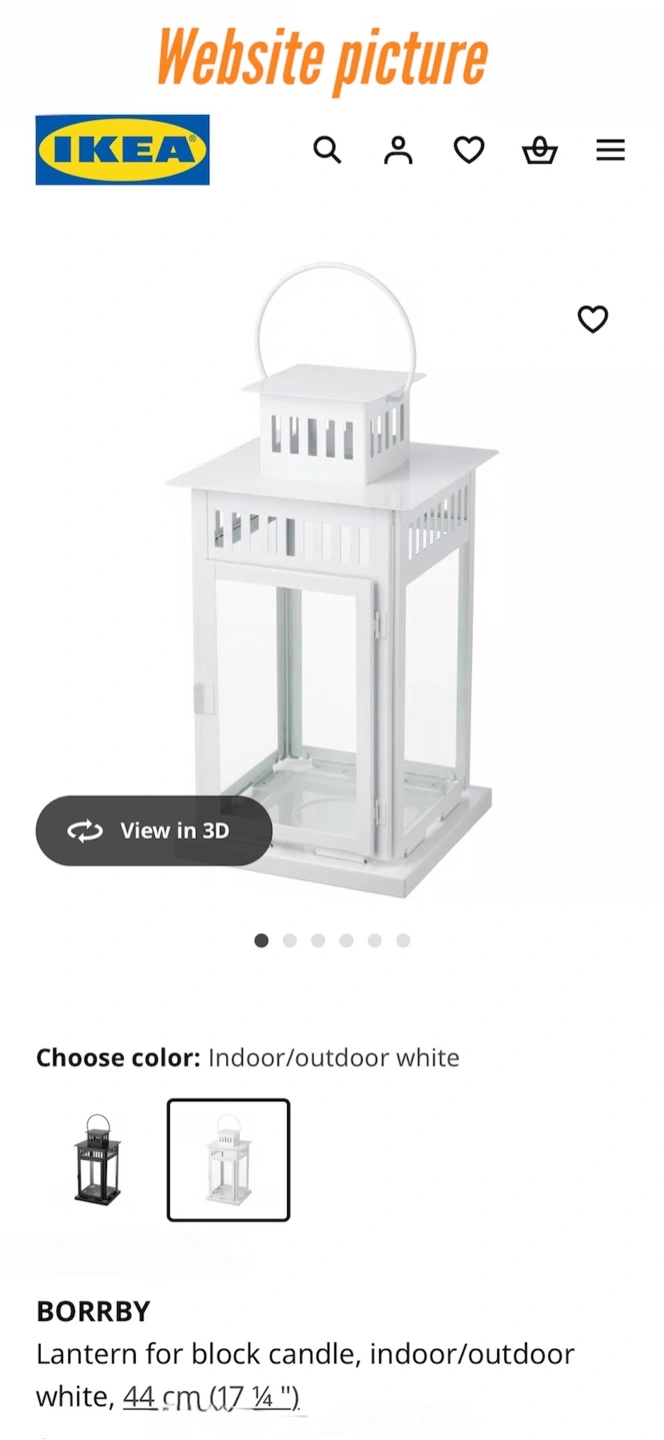Select the third carousel dot

click(x=318, y=940)
